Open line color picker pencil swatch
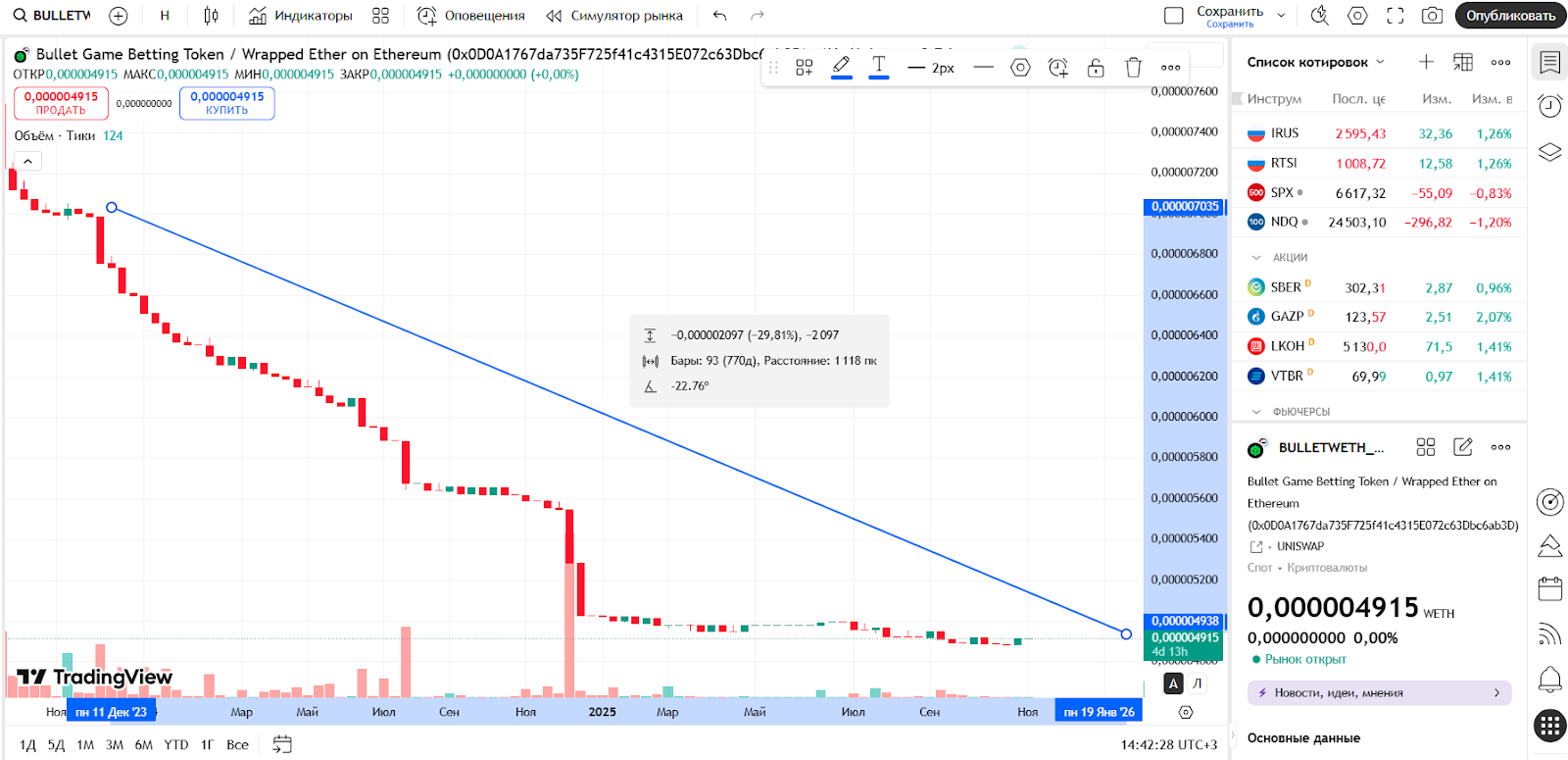Image resolution: width=1568 pixels, height=760 pixels. coord(841,67)
